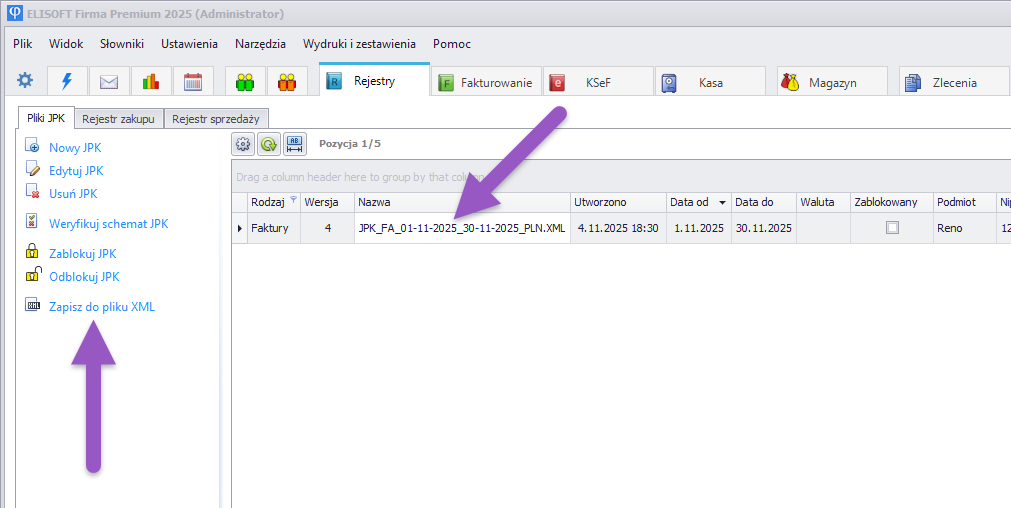Open the bar chart statistics icon
The image size is (1011, 508).
click(x=151, y=82)
